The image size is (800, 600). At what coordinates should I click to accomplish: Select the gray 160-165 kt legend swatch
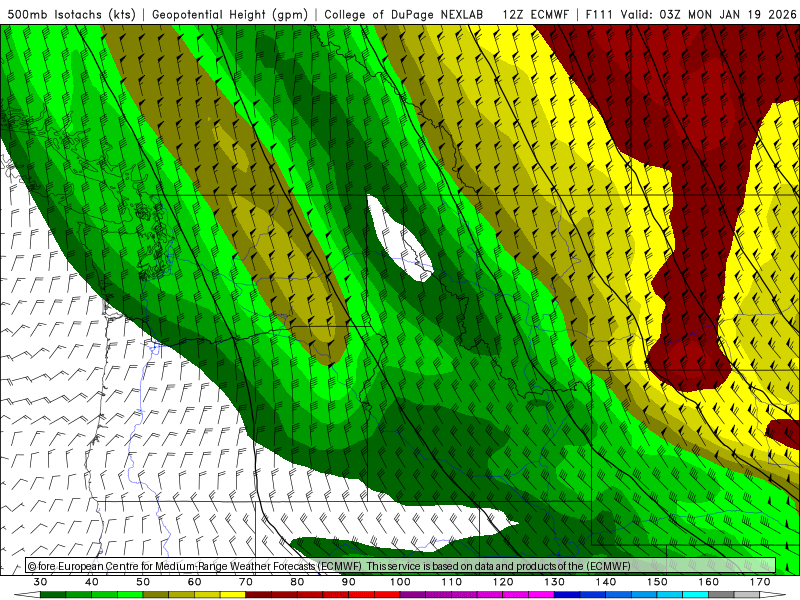click(x=721, y=595)
